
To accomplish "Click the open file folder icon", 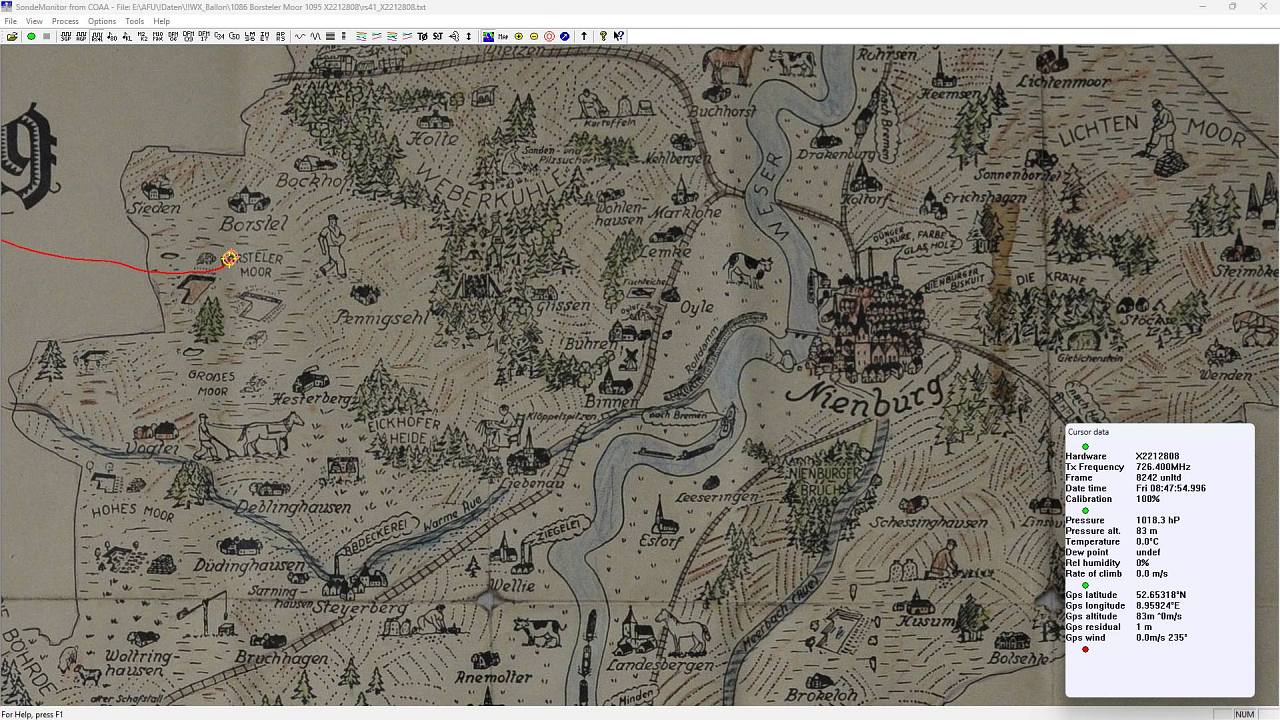I will 12,36.
